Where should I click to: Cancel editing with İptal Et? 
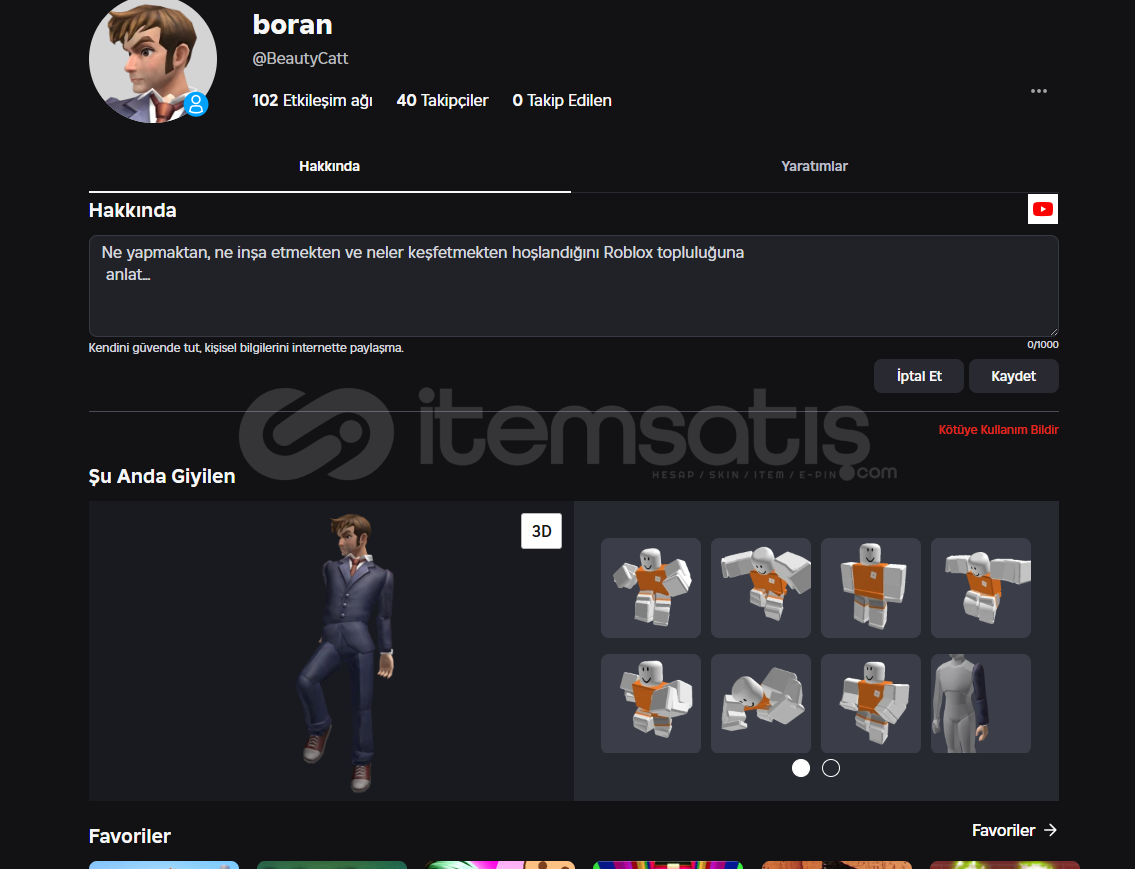pos(919,376)
